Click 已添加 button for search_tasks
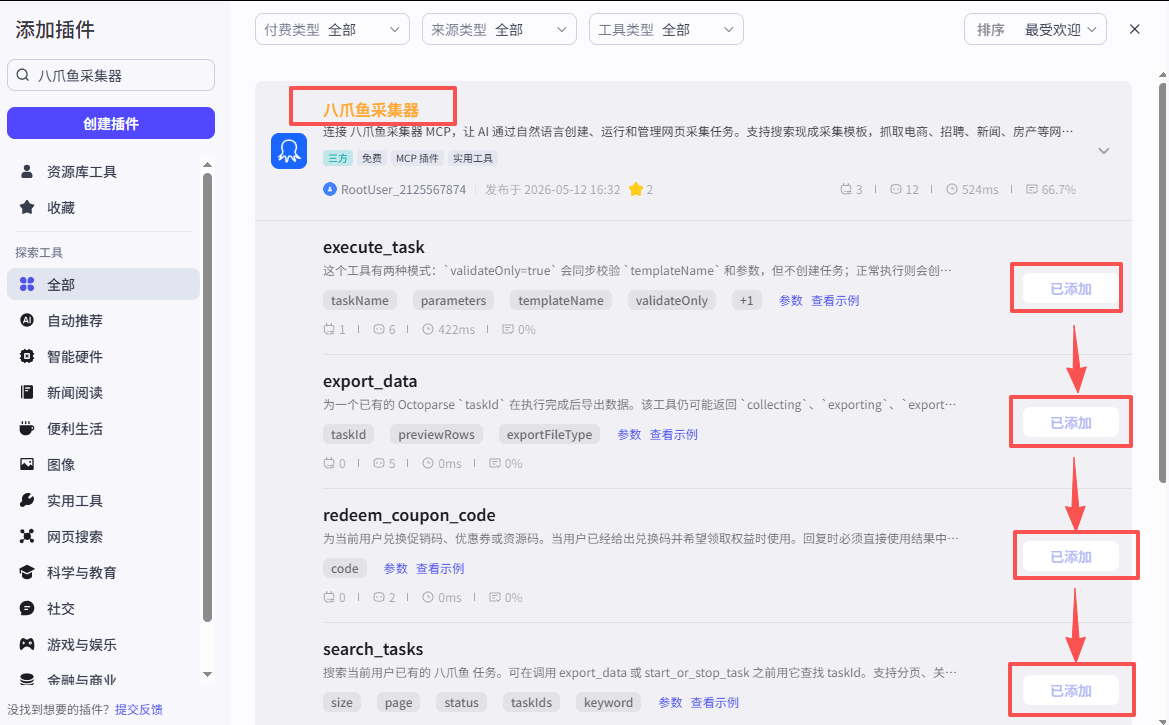 pos(1071,691)
